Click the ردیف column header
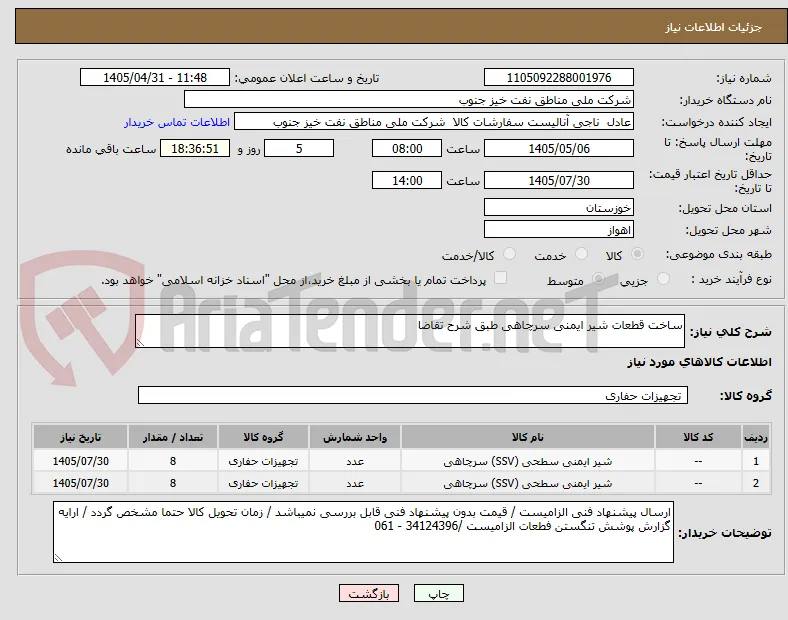The height and width of the screenshot is (620, 788). pos(756,437)
